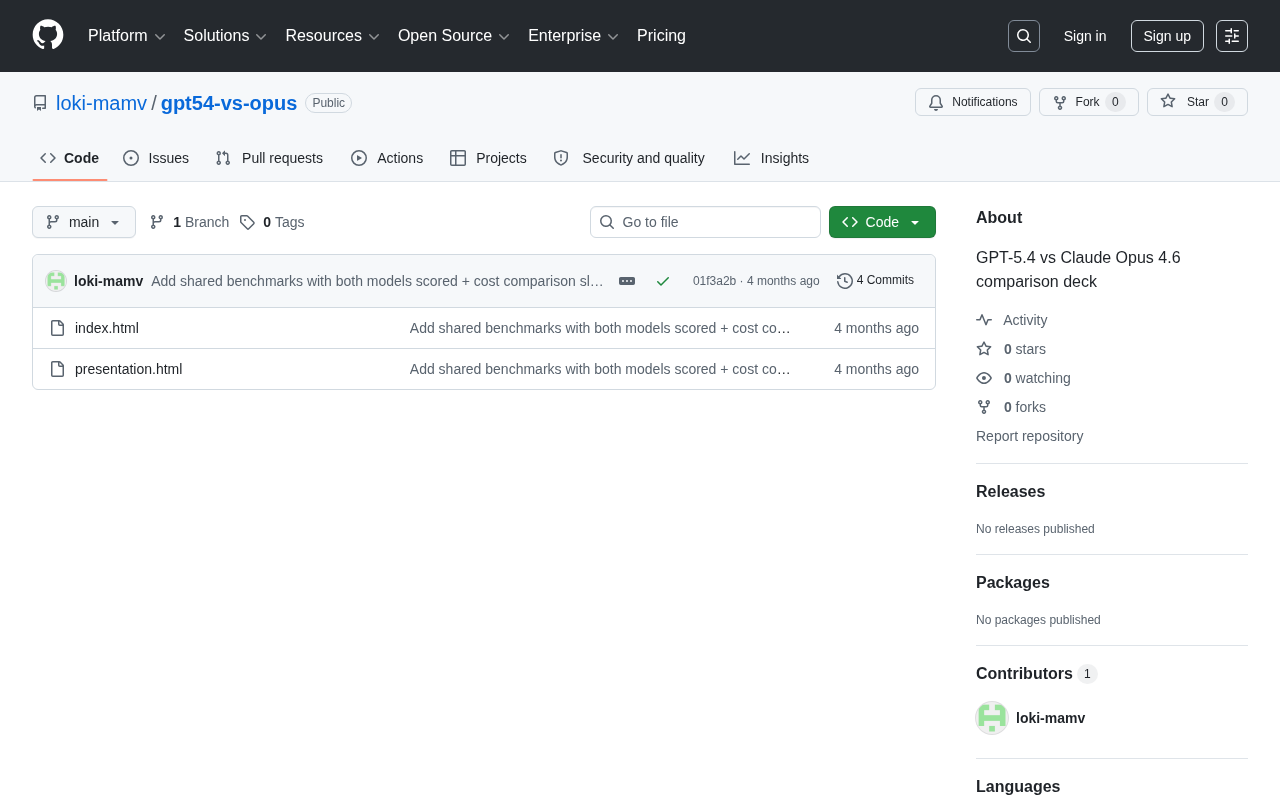The height and width of the screenshot is (800, 1280).
Task: Open the search magnifier in header
Action: [x=1024, y=36]
